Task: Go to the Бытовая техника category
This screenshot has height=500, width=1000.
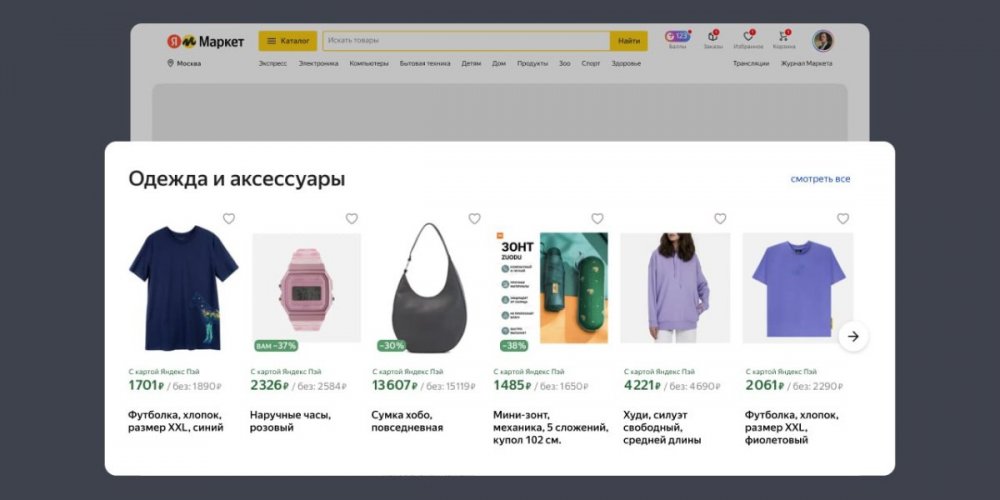Action: pos(425,63)
